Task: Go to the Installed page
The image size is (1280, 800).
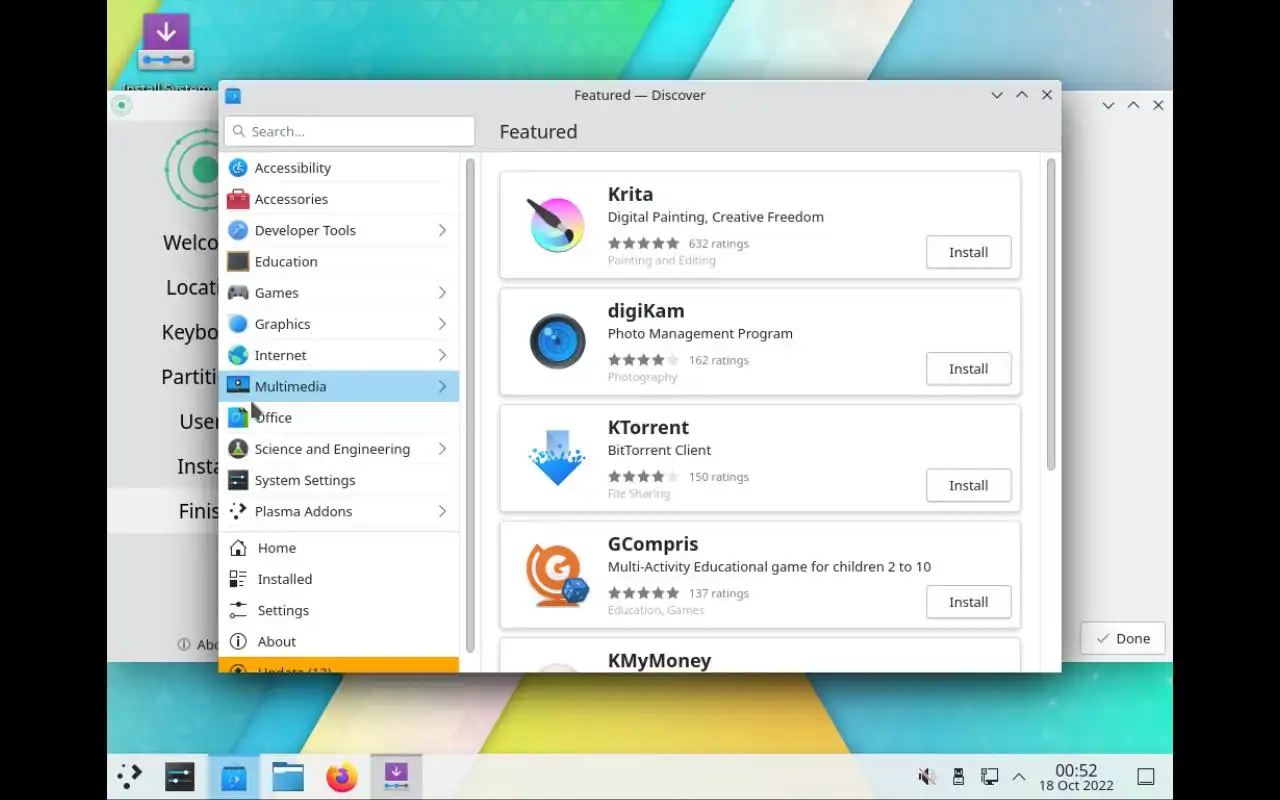Action: (339, 579)
